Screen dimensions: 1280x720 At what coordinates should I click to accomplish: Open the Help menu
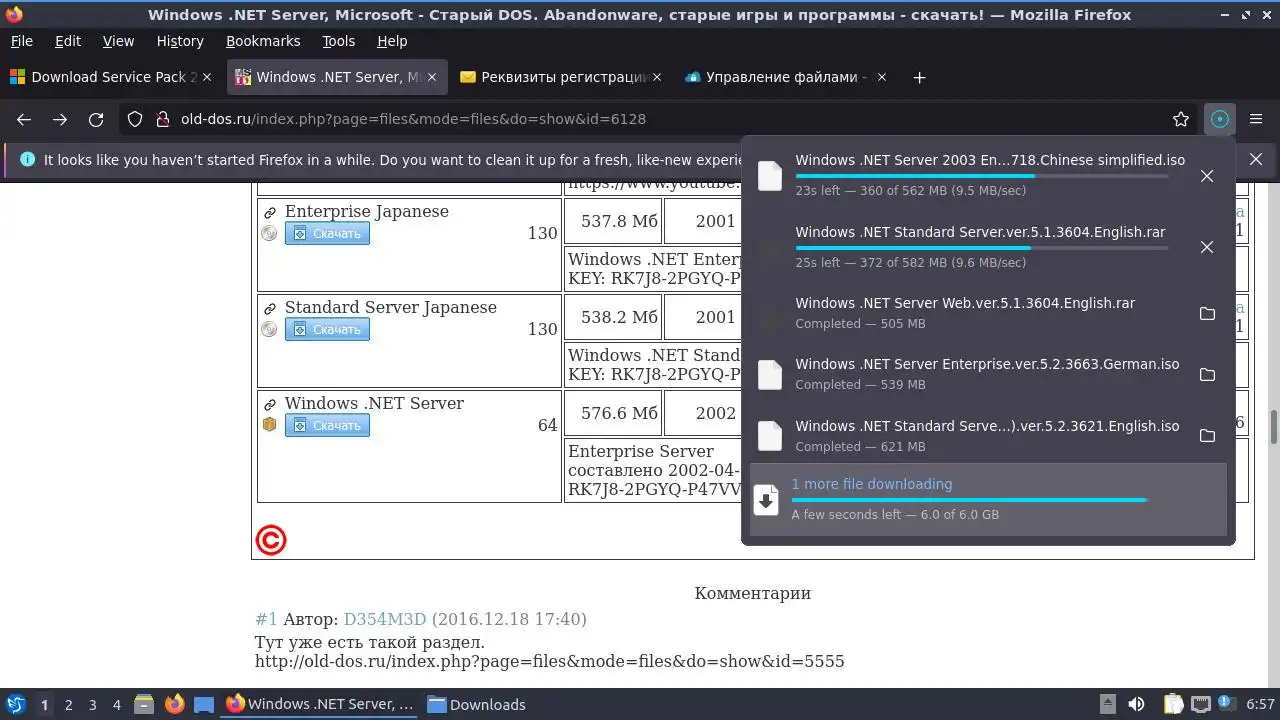392,41
